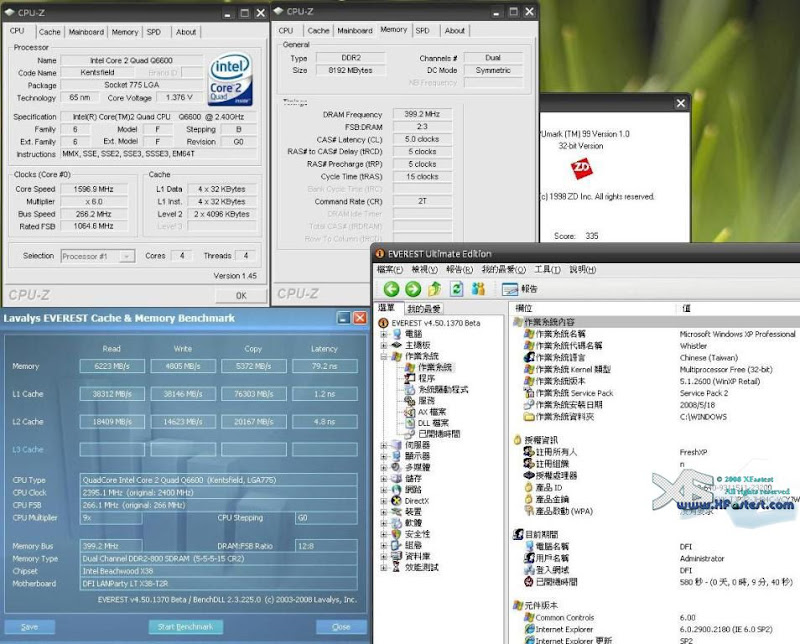
Task: Select the DirectX node in EVEREST tree
Action: [416, 500]
